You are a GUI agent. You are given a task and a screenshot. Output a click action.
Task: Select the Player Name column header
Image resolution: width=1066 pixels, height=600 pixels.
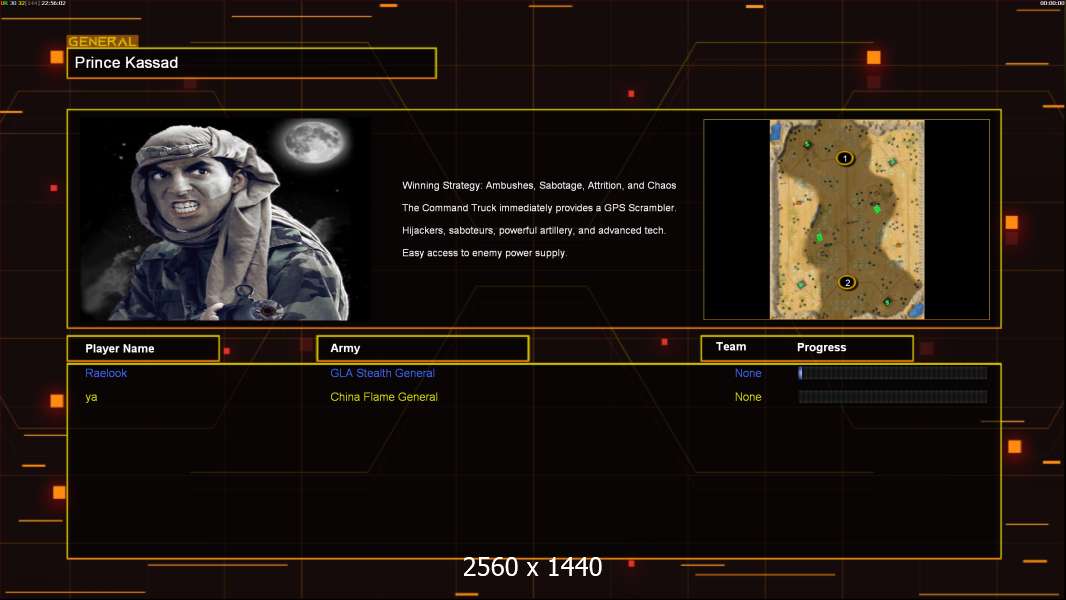(x=142, y=349)
